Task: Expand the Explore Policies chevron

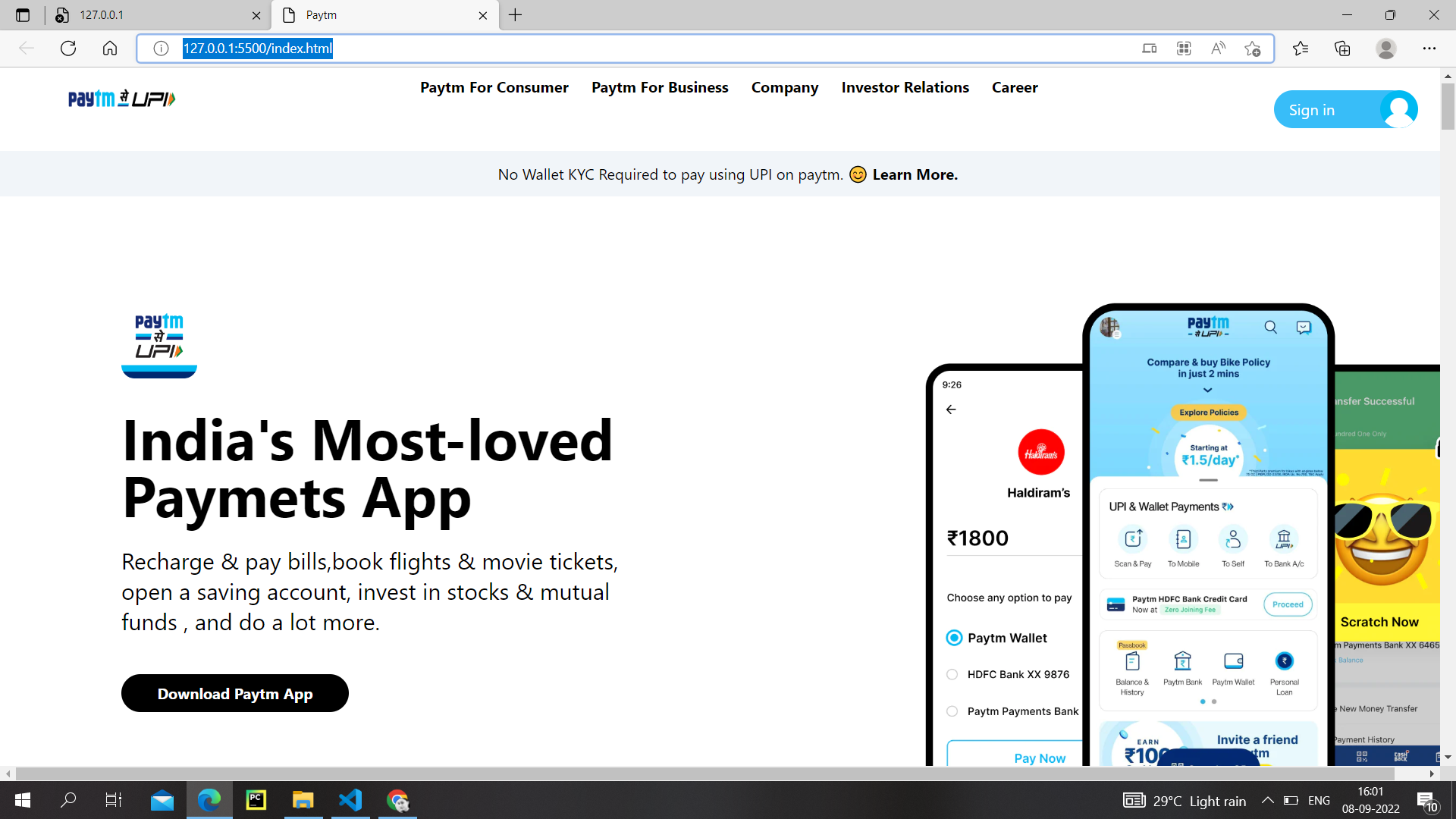Action: click(1207, 391)
